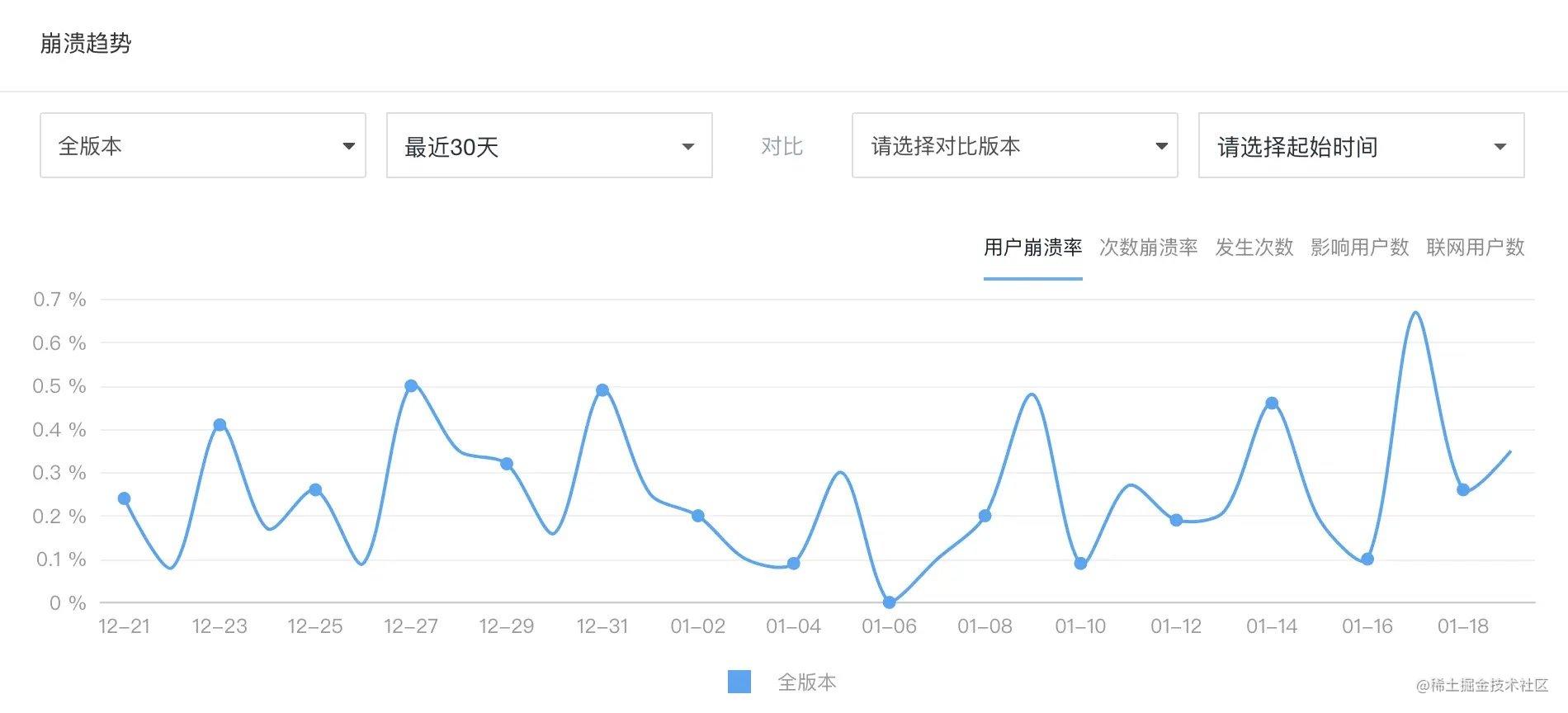
Task: Switch to the 次数崩溃率 tab
Action: click(1148, 247)
